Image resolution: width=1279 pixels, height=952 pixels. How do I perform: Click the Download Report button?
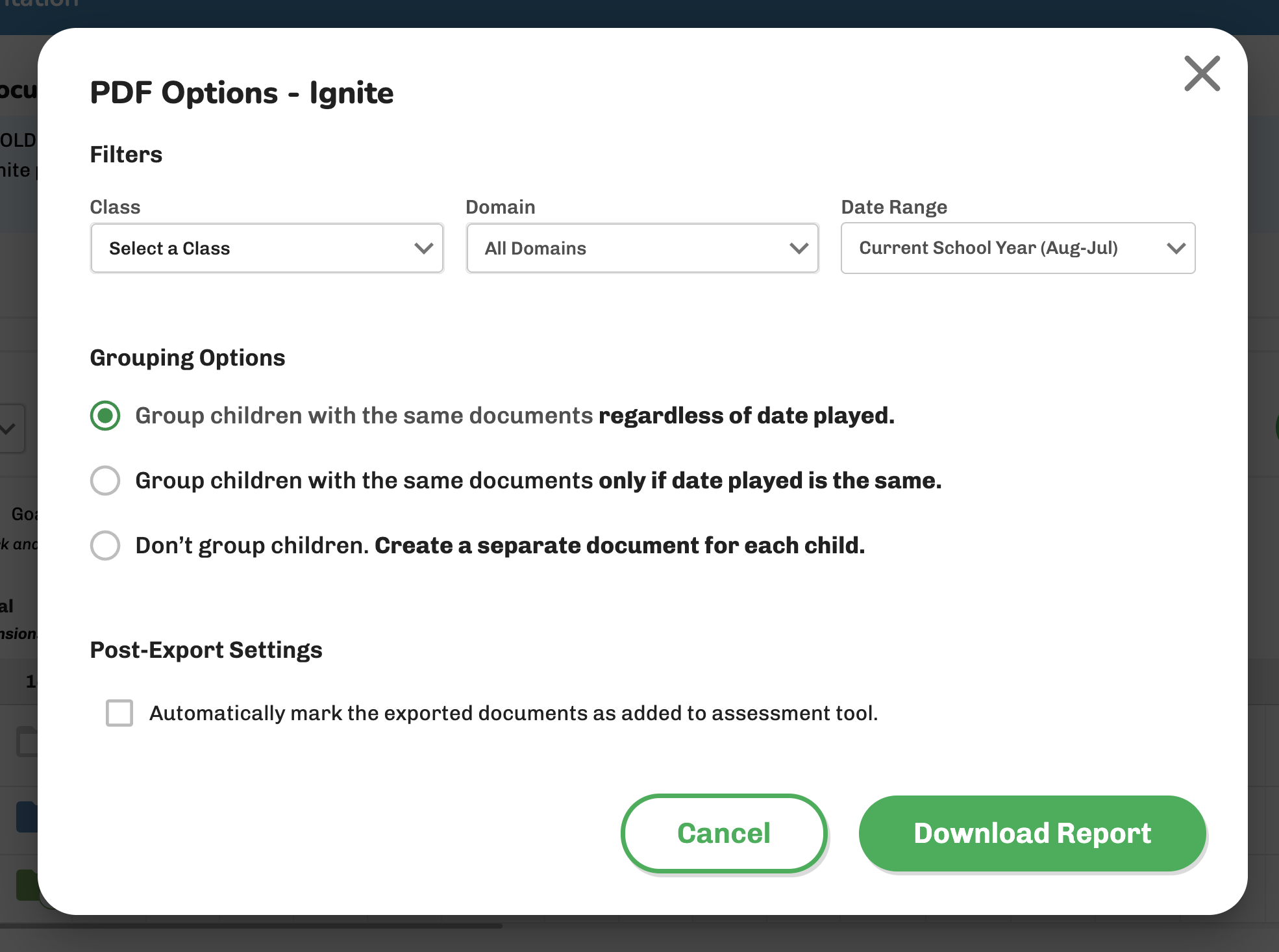point(1032,833)
